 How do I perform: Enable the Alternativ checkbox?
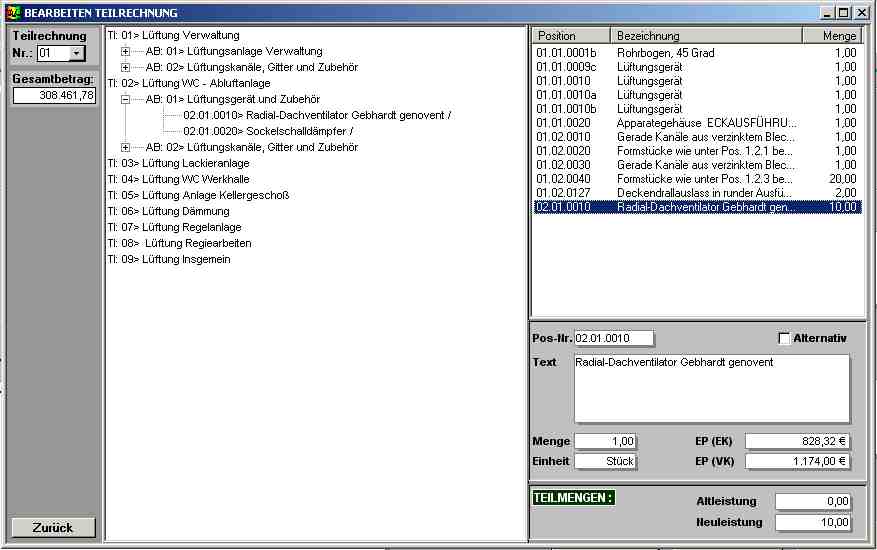784,338
